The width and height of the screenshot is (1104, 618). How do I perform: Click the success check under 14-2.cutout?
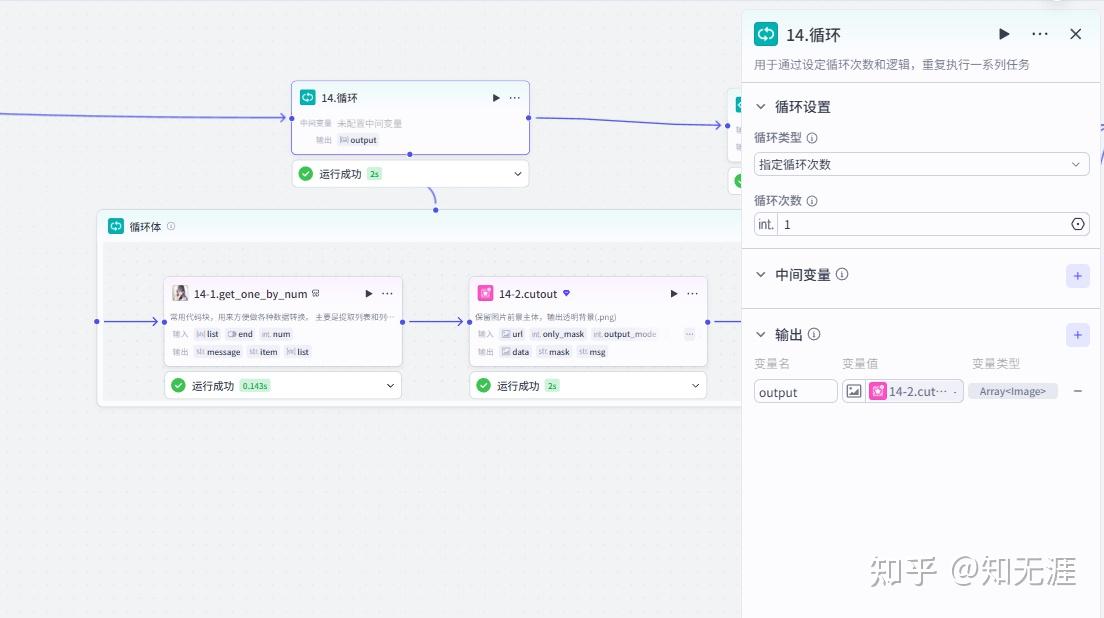(x=483, y=386)
